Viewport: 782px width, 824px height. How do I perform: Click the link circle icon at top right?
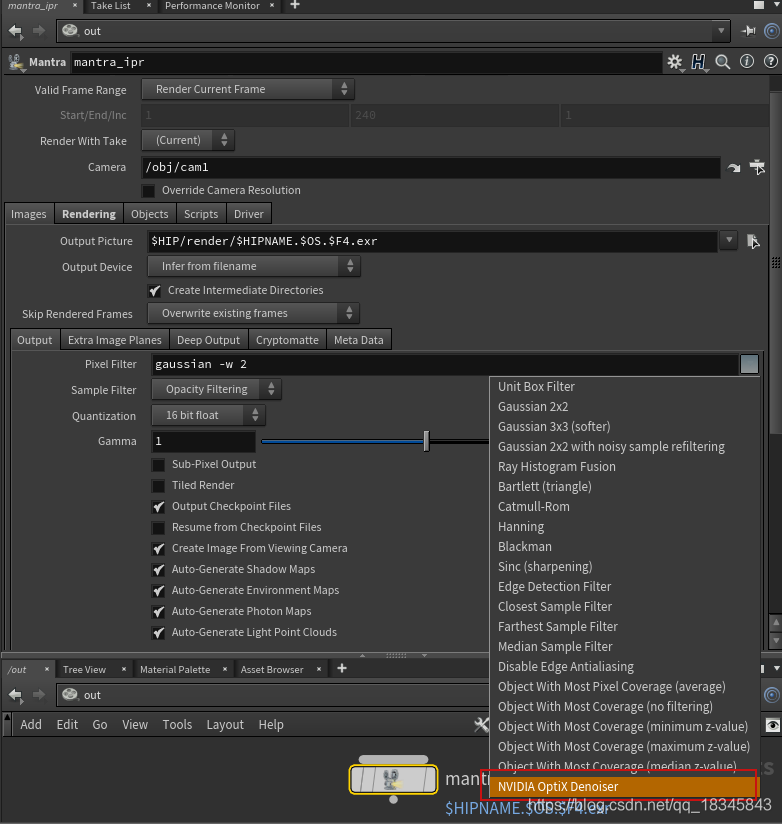(x=771, y=31)
